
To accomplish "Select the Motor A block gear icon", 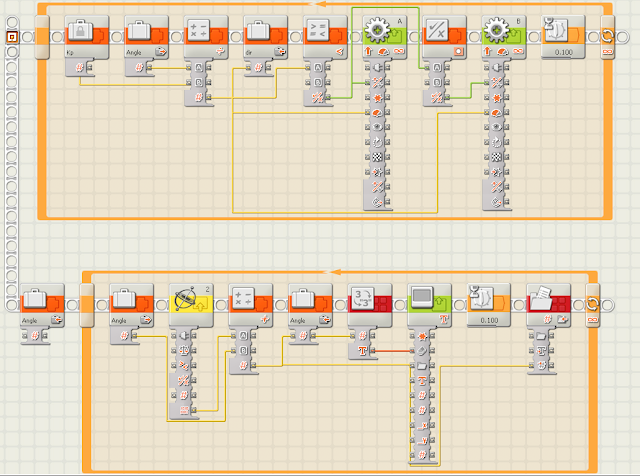I will click(x=378, y=30).
